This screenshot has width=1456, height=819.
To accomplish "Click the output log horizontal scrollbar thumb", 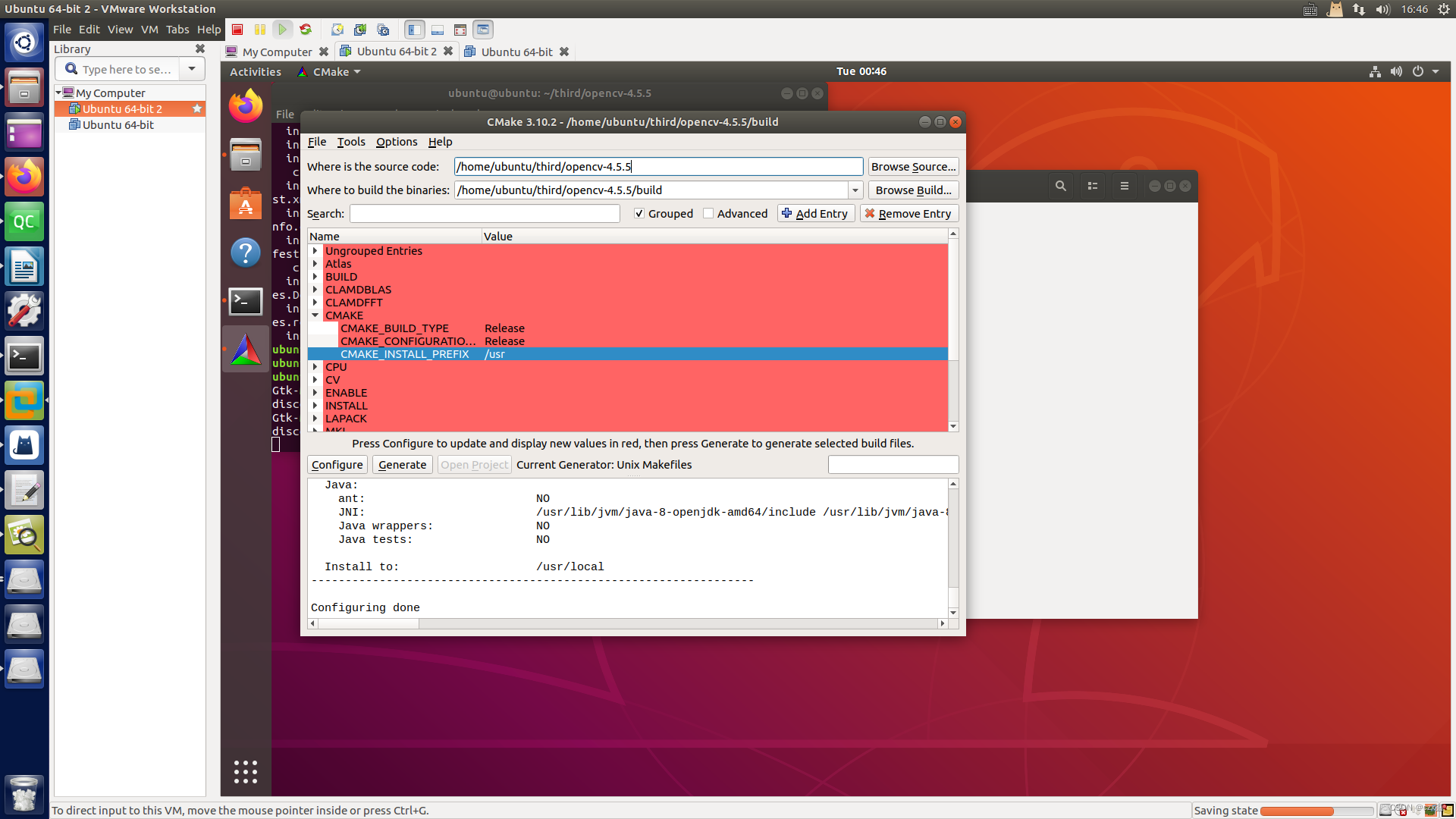I will tap(369, 623).
